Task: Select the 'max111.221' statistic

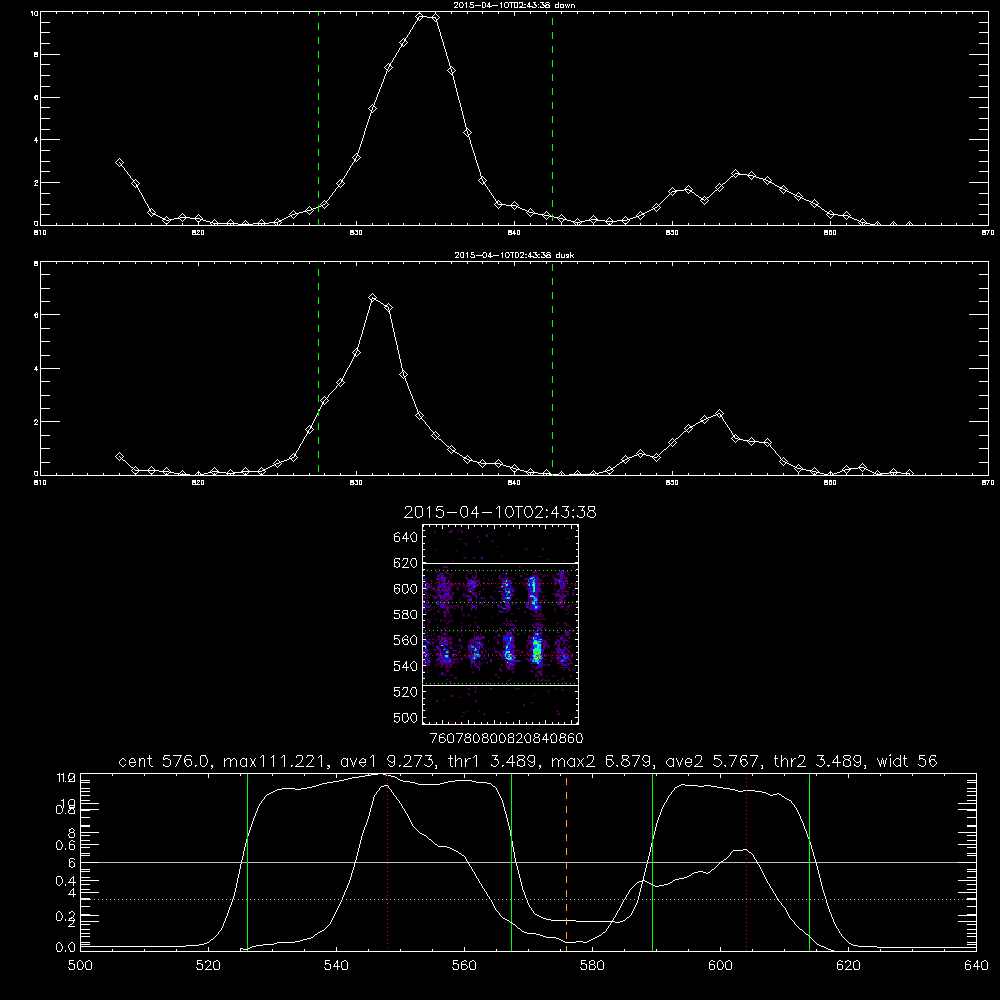Action: [275, 761]
